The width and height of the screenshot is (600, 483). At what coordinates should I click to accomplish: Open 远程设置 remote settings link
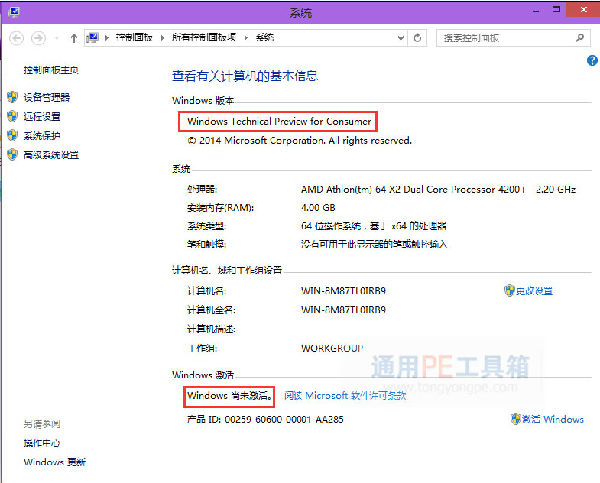(x=42, y=116)
